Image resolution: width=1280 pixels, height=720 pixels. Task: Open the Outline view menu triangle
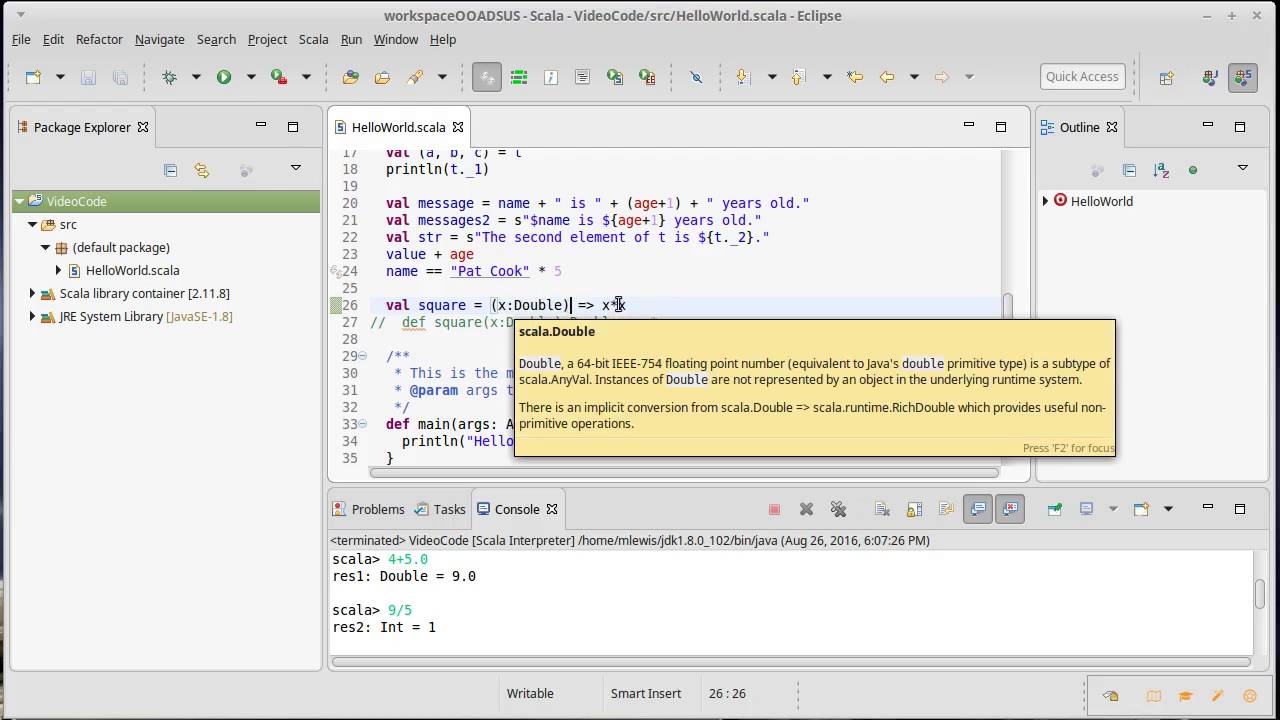[x=1242, y=168]
